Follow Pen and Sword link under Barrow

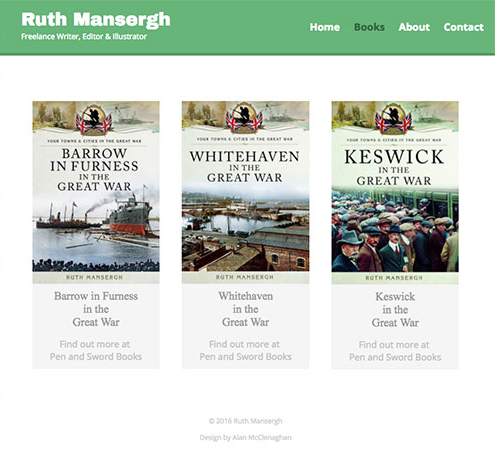(x=96, y=350)
